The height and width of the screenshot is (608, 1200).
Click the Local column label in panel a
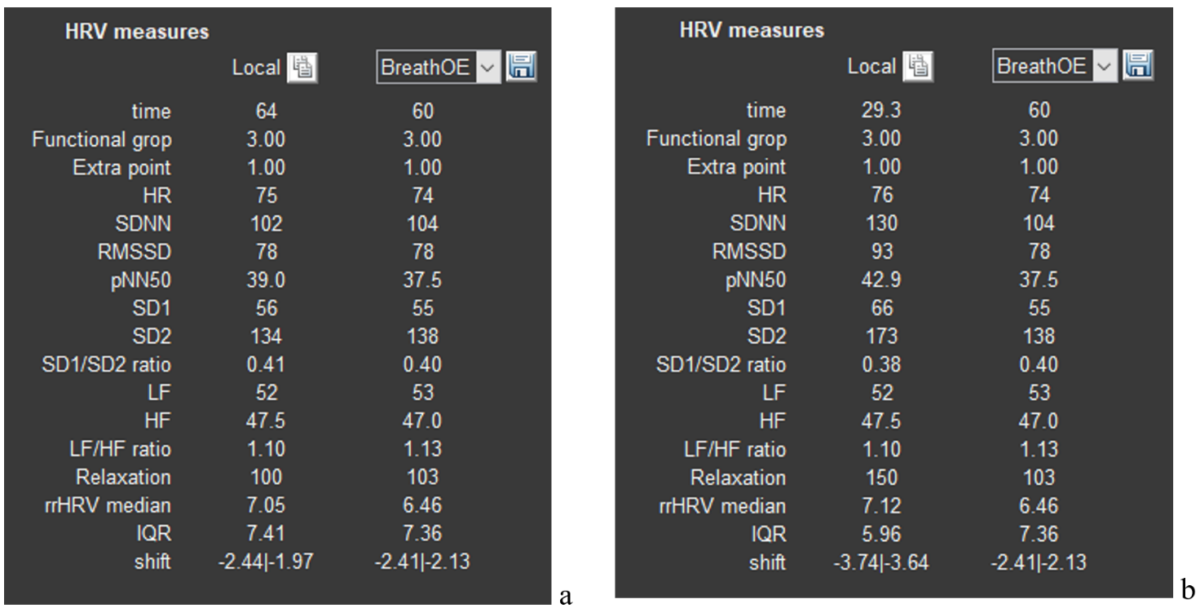coord(253,68)
